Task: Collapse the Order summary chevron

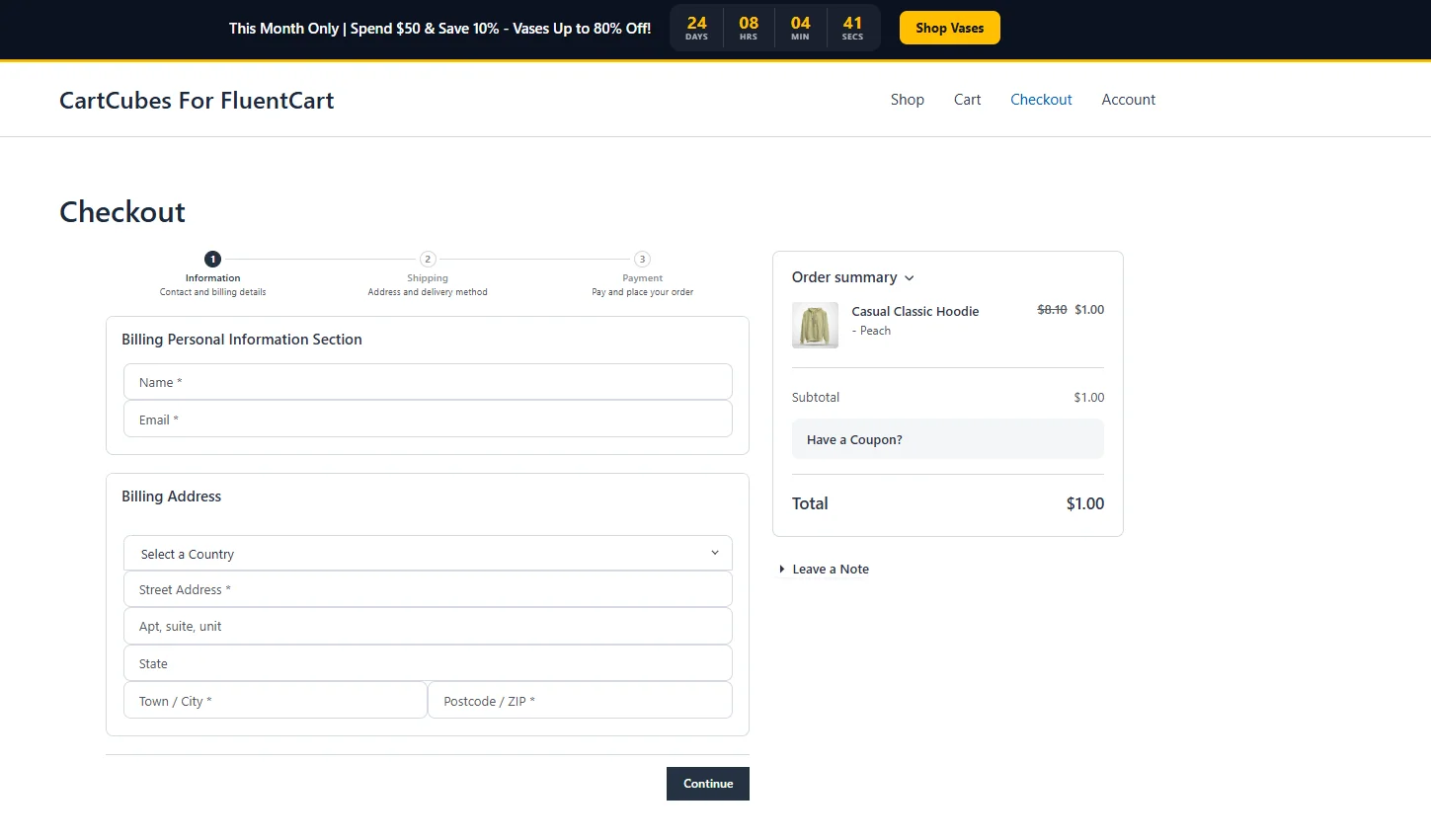Action: pyautogui.click(x=910, y=278)
